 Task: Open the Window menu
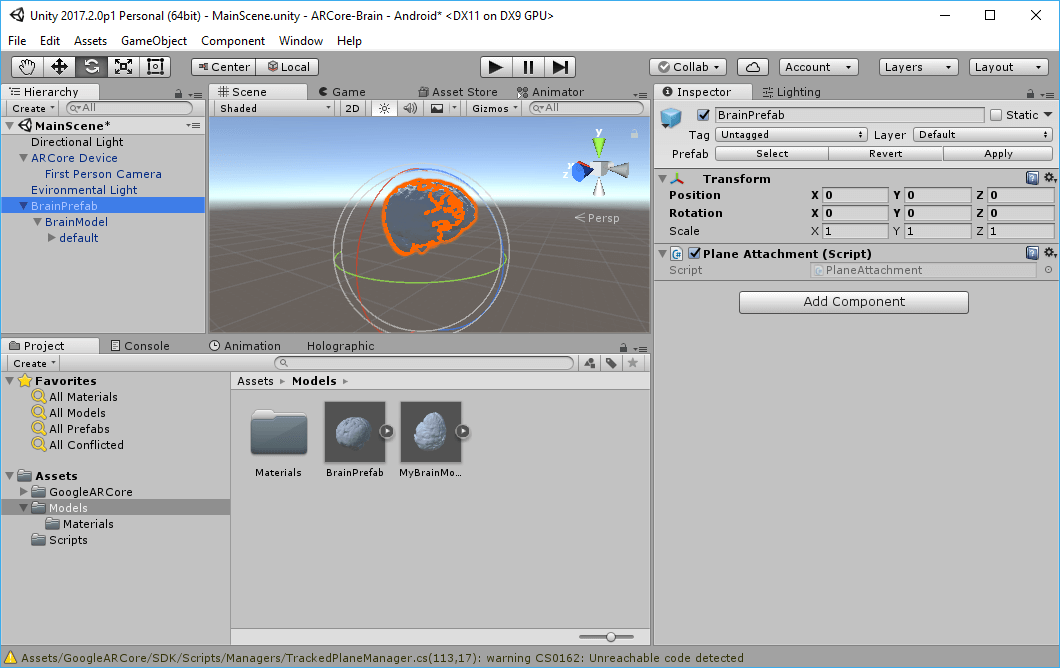pyautogui.click(x=301, y=41)
